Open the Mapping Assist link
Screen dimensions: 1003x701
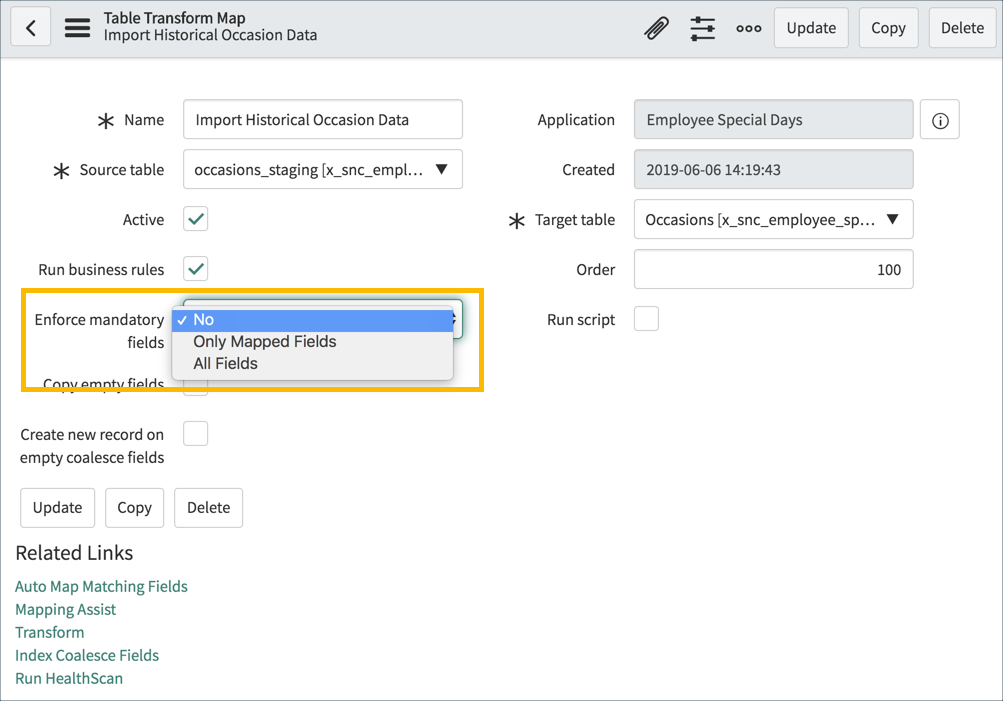tap(65, 609)
